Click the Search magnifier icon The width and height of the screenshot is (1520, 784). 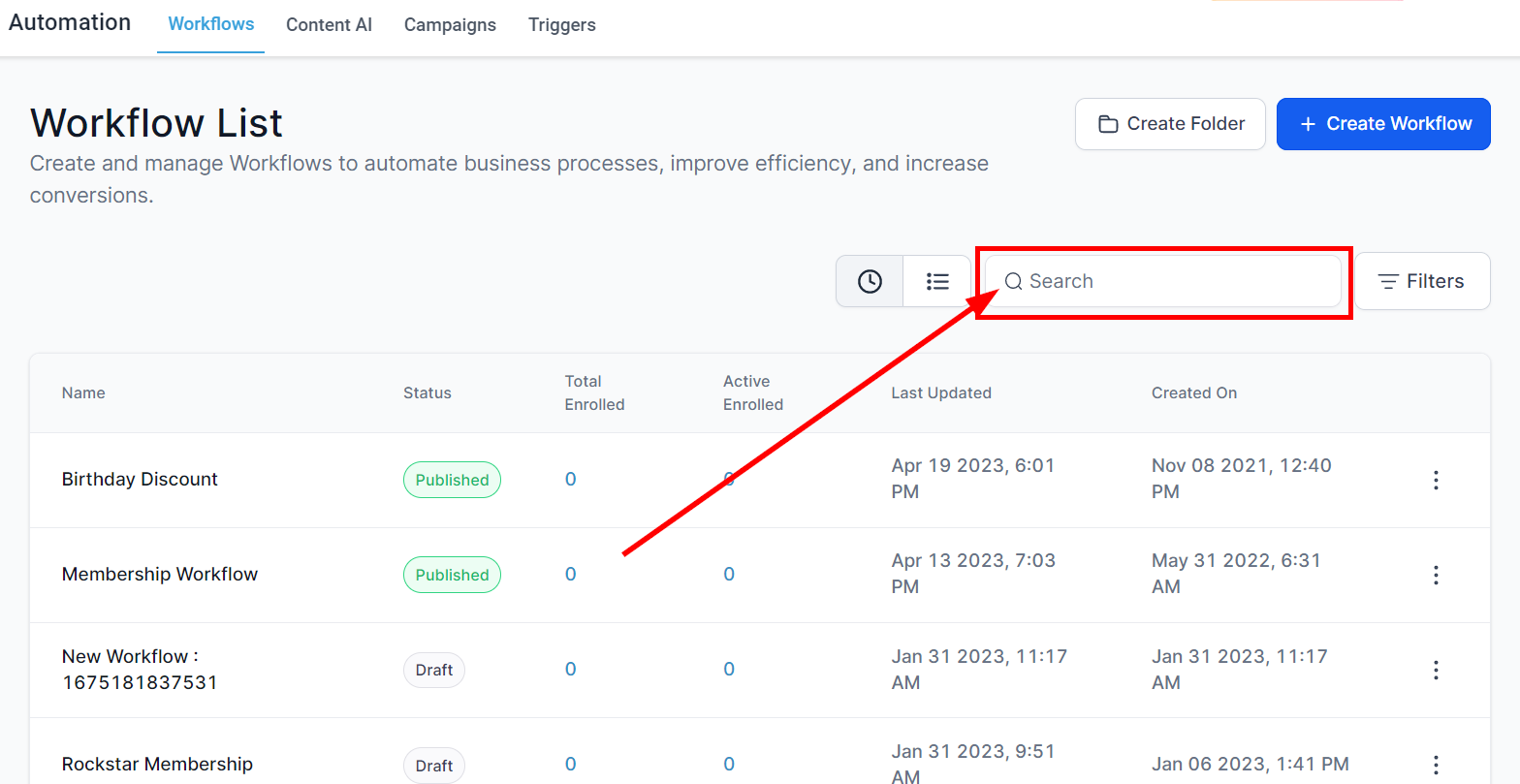1013,281
